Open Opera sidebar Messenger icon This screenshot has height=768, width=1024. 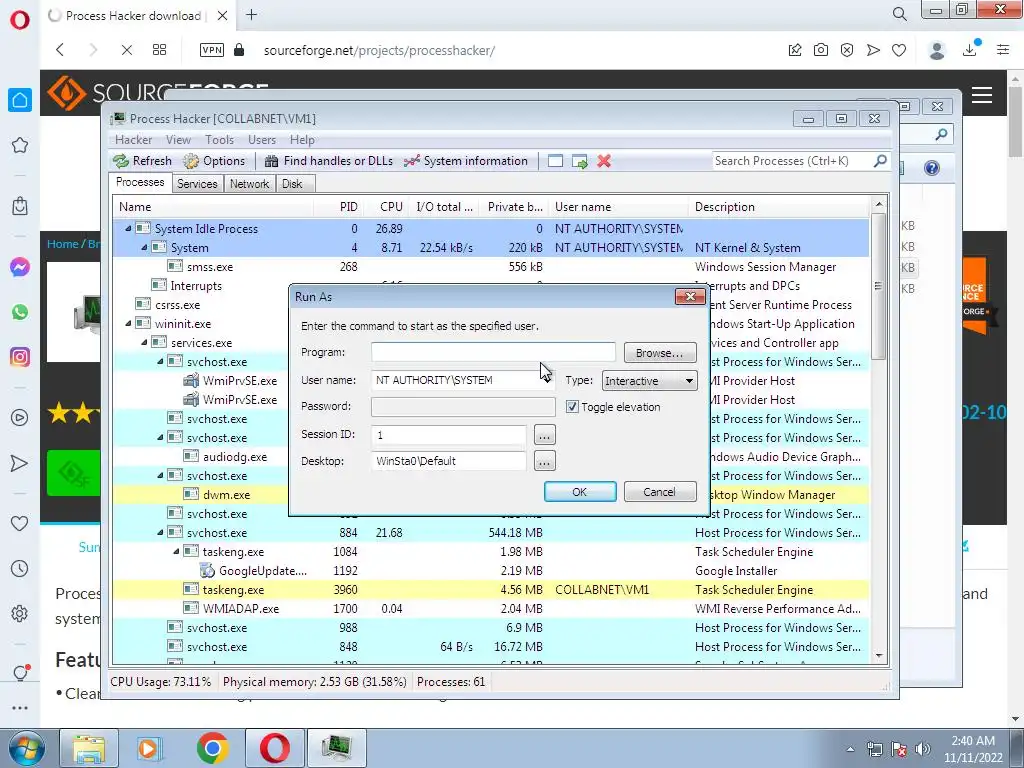20,267
